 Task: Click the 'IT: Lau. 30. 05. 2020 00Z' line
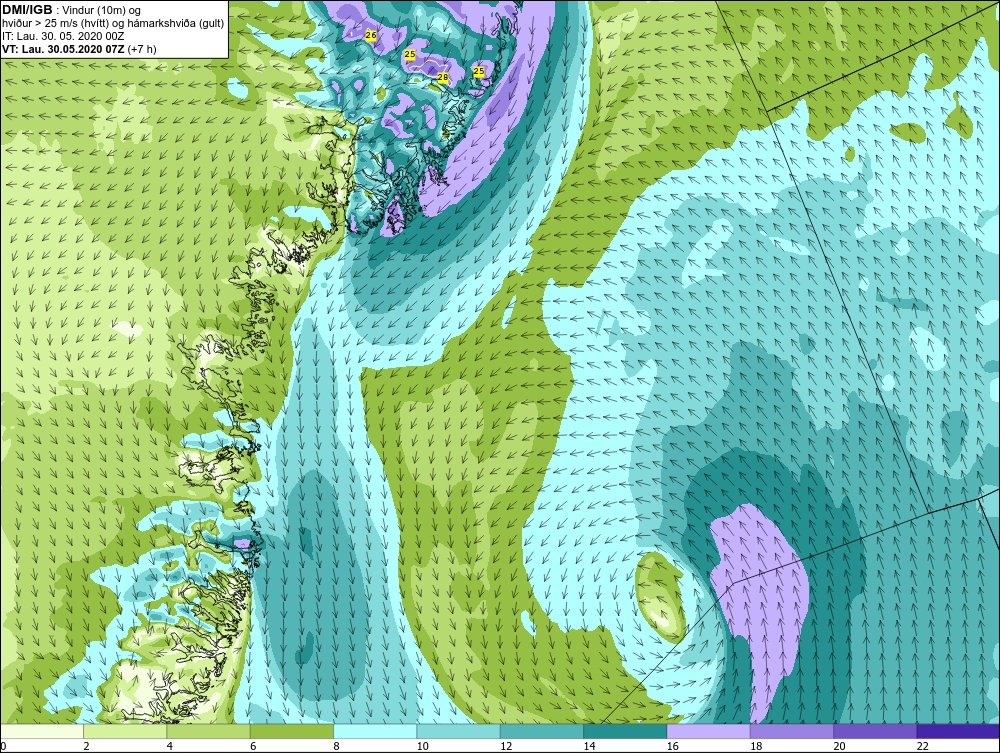point(63,36)
